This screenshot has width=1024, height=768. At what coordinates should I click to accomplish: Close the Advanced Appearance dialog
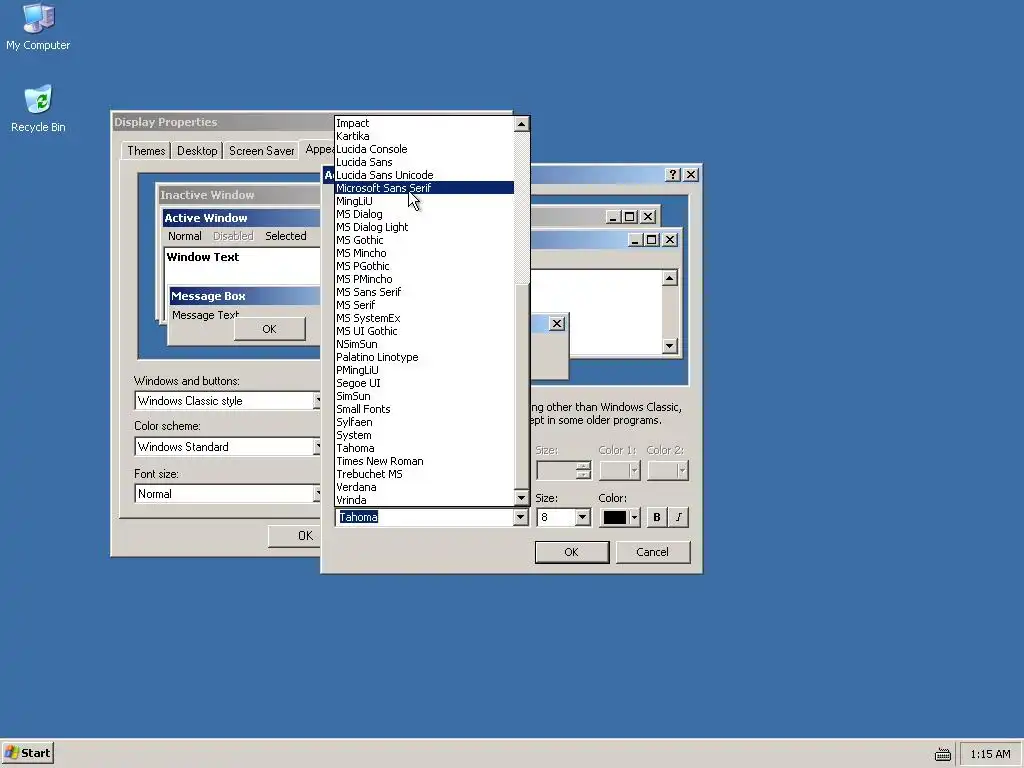point(691,174)
